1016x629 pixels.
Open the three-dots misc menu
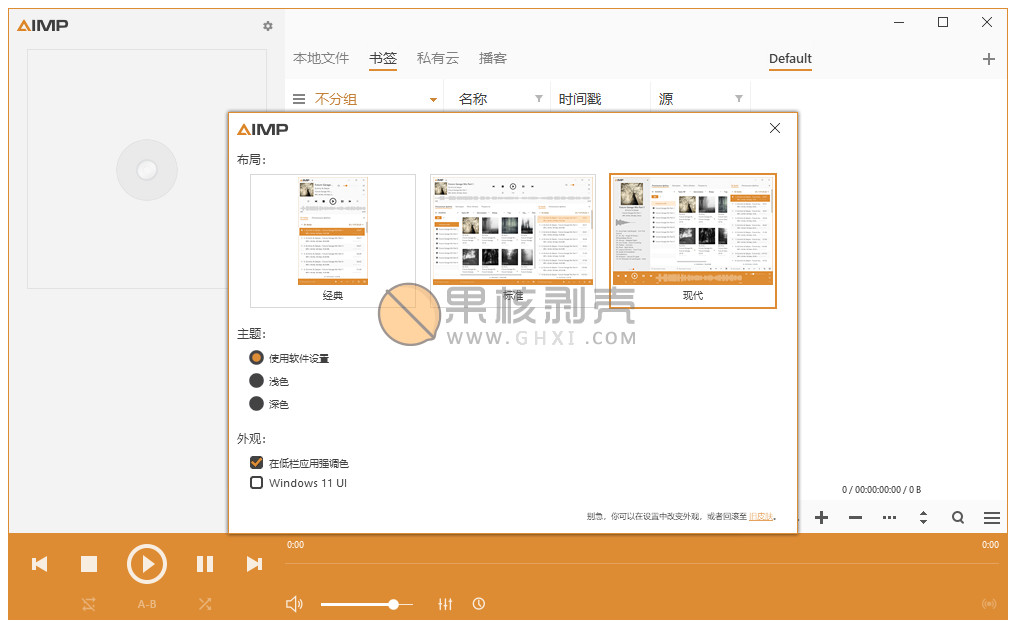coord(889,518)
